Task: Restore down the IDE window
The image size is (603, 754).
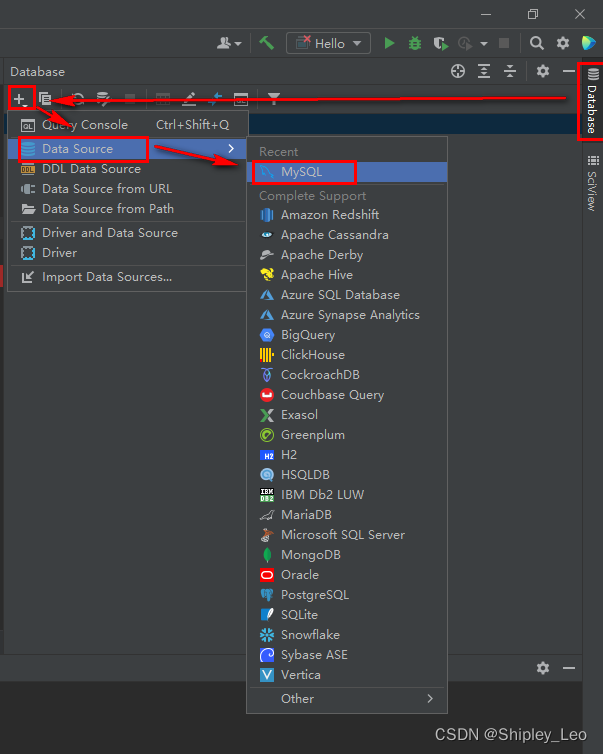Action: [533, 14]
